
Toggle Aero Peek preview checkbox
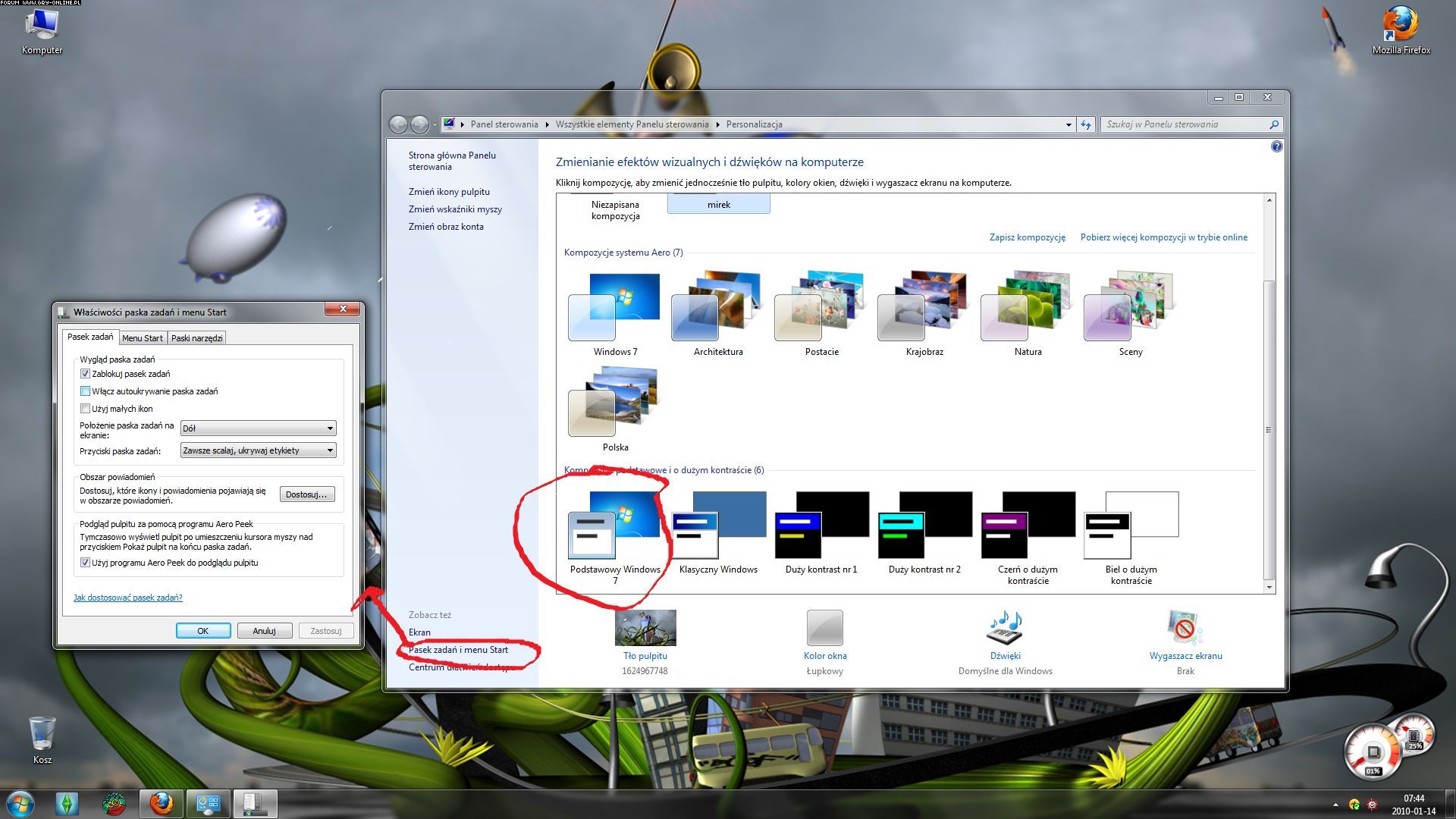pyautogui.click(x=85, y=563)
